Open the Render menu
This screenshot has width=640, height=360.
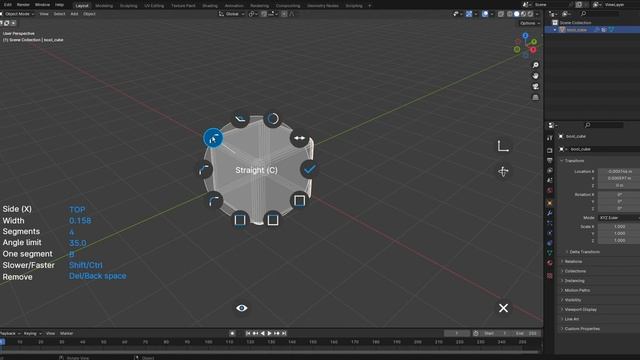point(23,5)
